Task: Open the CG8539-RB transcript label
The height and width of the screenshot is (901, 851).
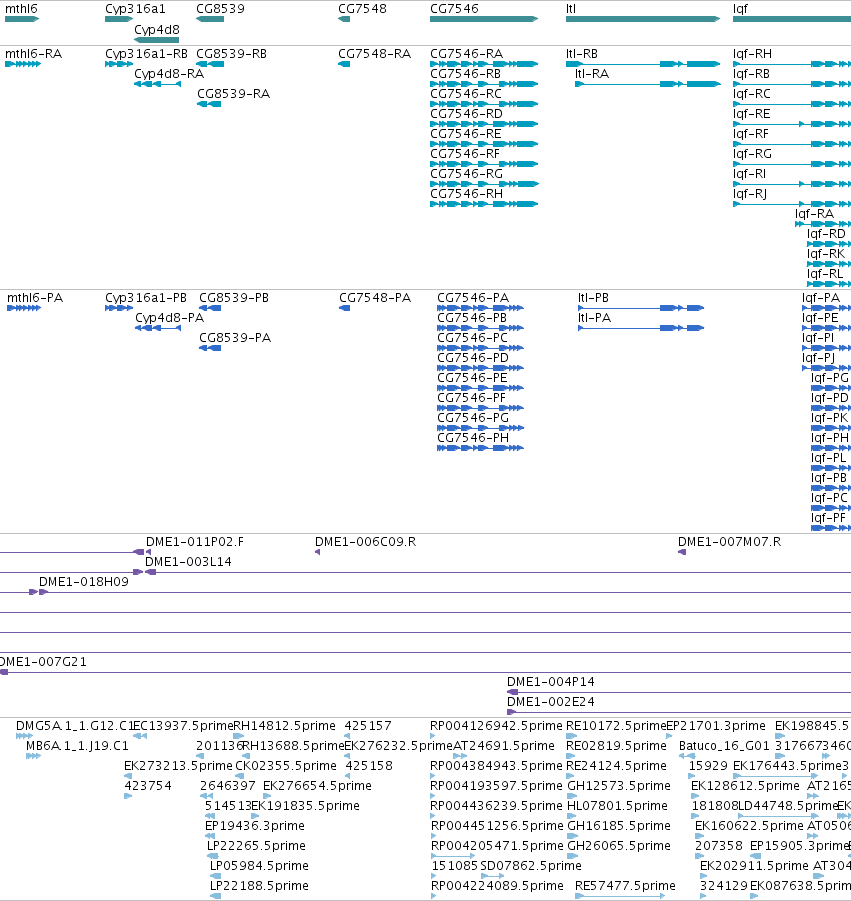Action: click(x=232, y=54)
